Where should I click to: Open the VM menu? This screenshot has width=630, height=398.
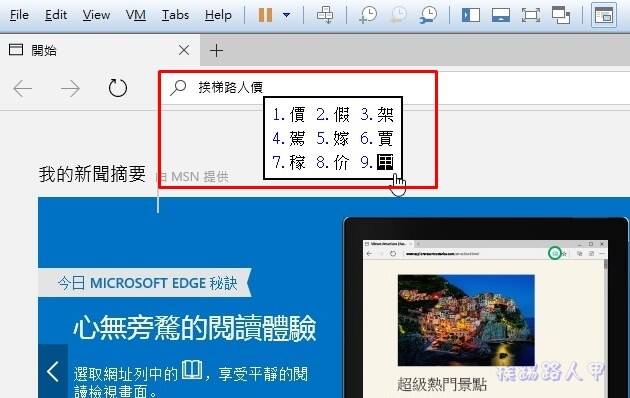pyautogui.click(x=136, y=15)
